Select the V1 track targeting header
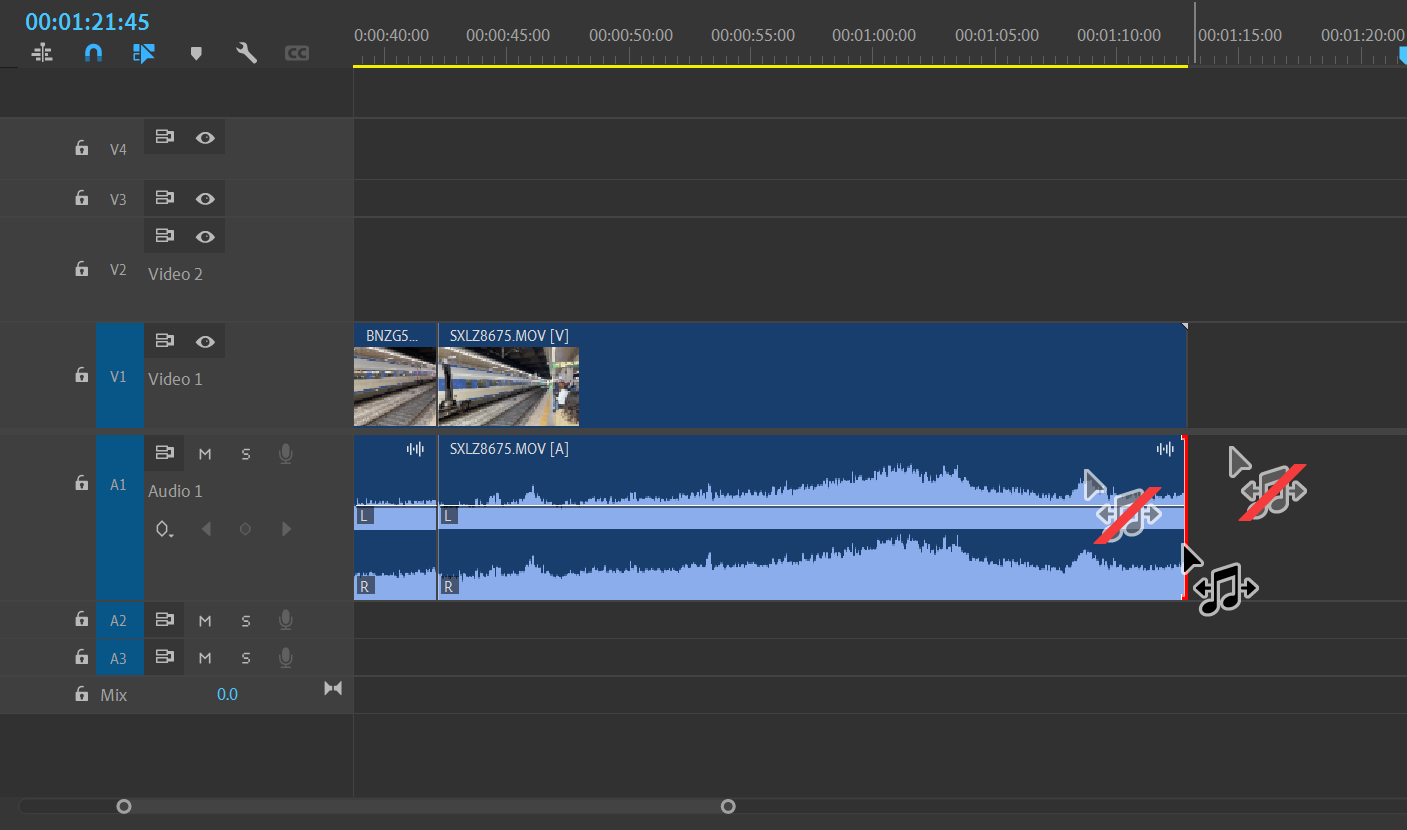 coord(119,378)
